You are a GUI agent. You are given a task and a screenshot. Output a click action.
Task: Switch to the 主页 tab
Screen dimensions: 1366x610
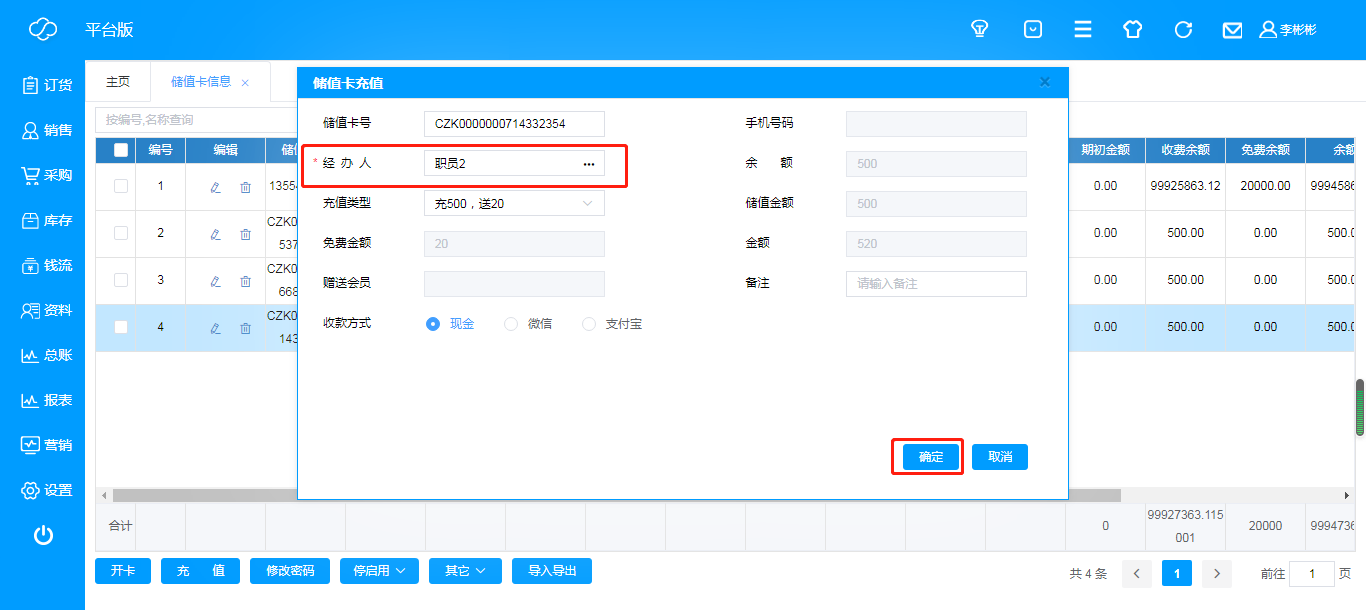[118, 82]
